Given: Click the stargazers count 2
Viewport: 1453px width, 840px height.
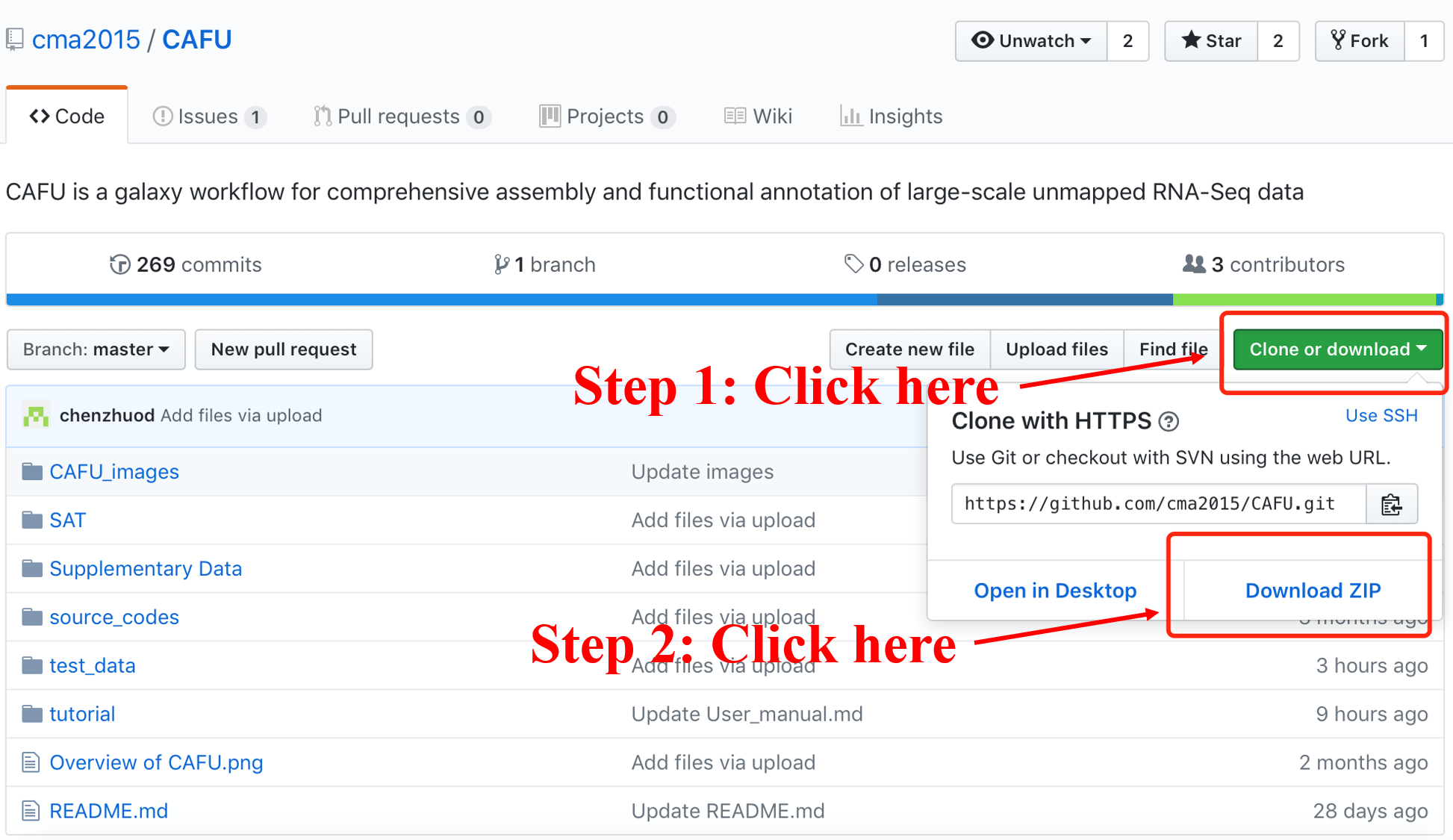Looking at the screenshot, I should [x=1278, y=40].
